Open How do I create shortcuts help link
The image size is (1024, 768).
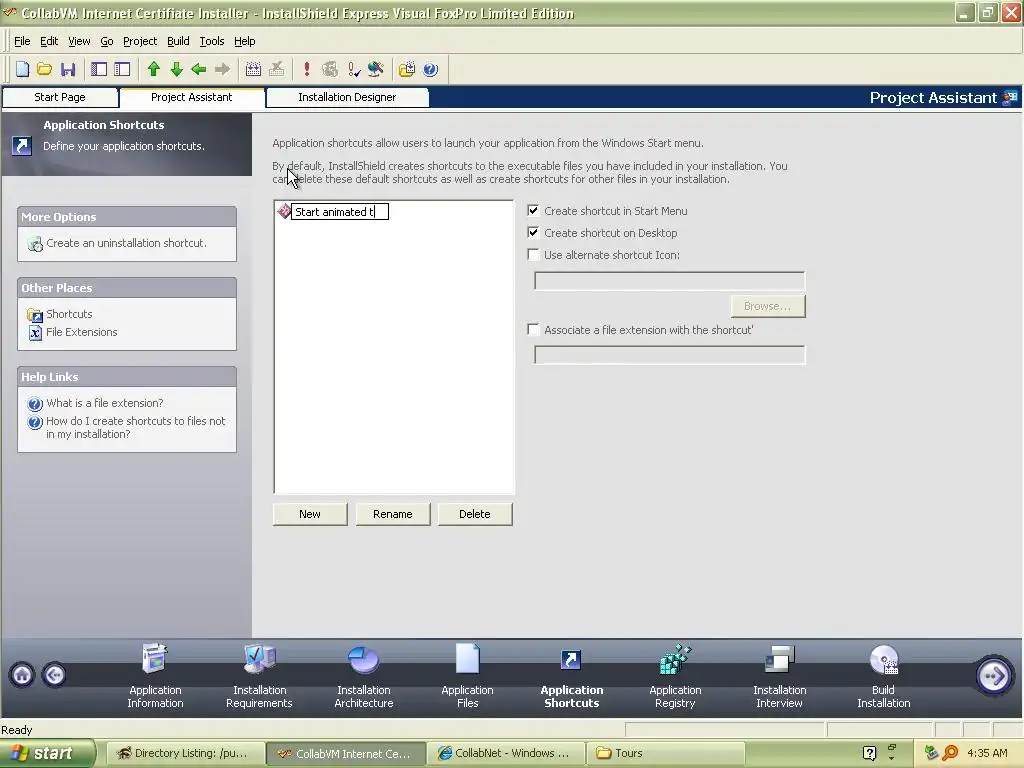(x=135, y=427)
